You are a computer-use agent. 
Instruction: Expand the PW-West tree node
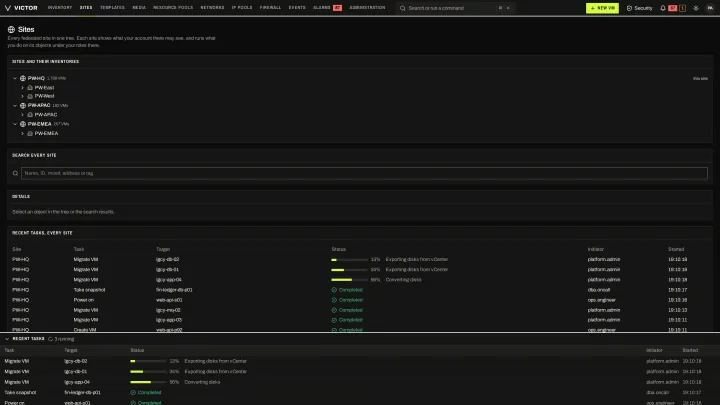coord(22,96)
